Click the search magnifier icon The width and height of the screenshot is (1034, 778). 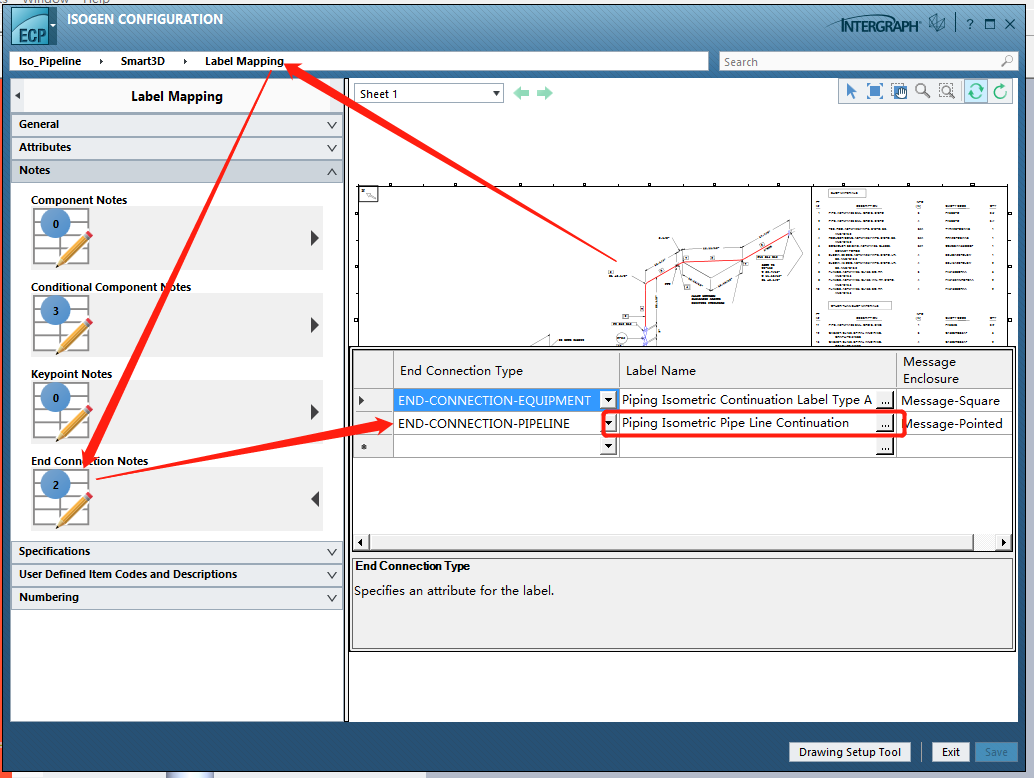[1006, 61]
